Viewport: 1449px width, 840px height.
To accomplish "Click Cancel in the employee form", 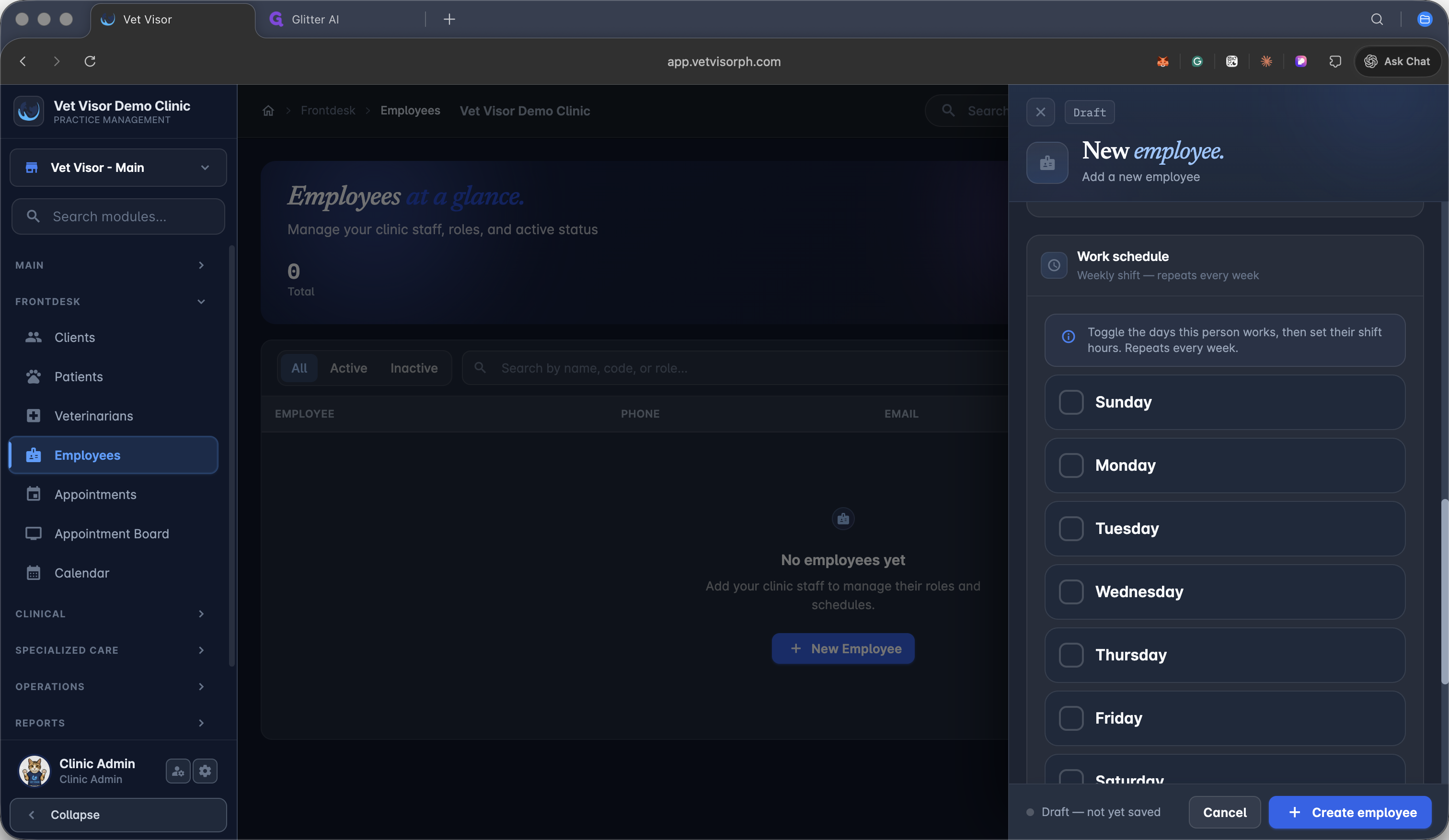I will pyautogui.click(x=1225, y=812).
